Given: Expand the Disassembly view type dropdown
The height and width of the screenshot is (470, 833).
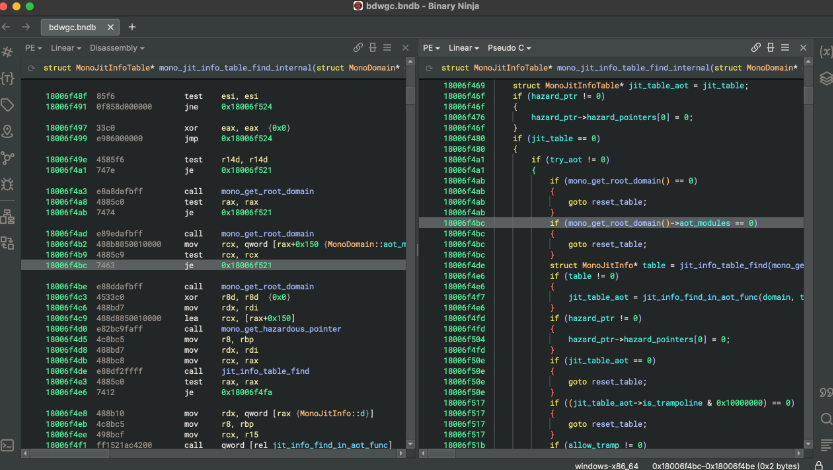Looking at the screenshot, I should pyautogui.click(x=117, y=48).
